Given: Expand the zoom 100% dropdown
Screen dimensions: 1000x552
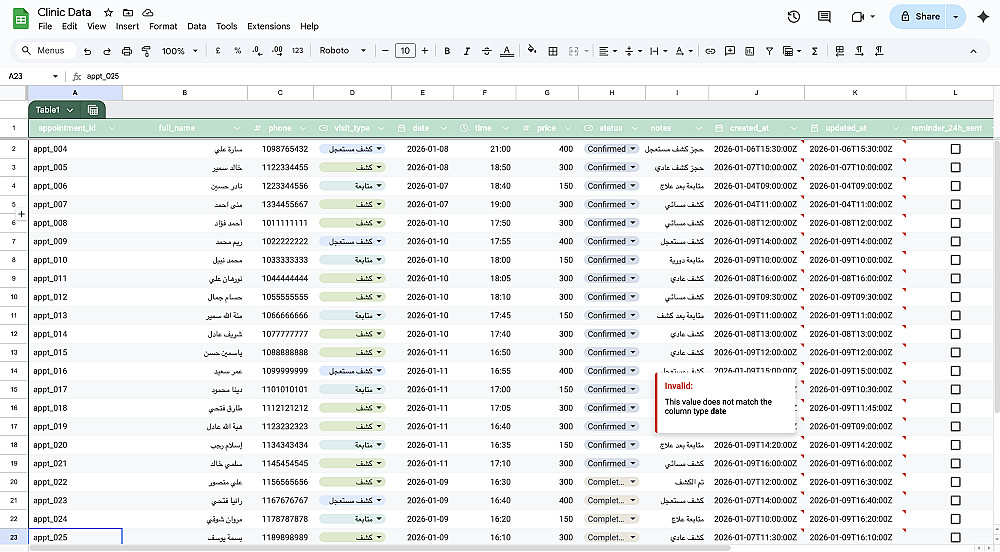Looking at the screenshot, I should (179, 51).
